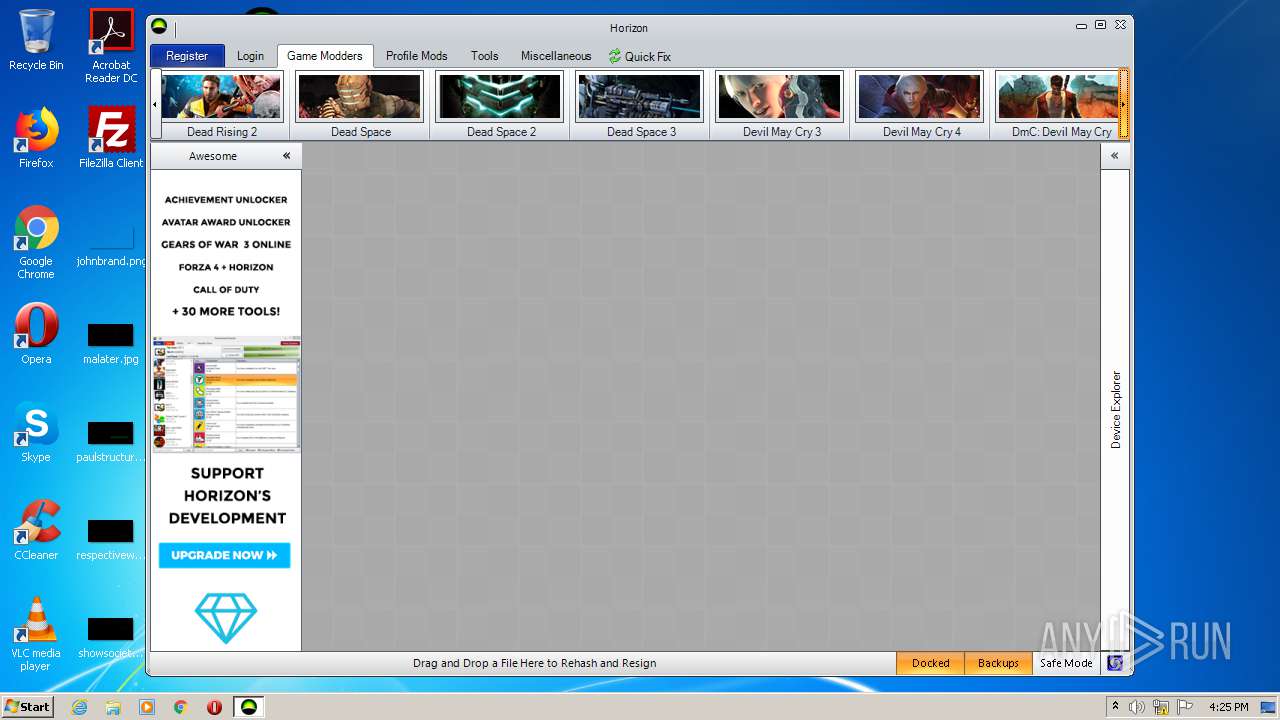This screenshot has height=720, width=1280.
Task: Open FileZilla Client desktop shortcut
Action: (x=111, y=138)
